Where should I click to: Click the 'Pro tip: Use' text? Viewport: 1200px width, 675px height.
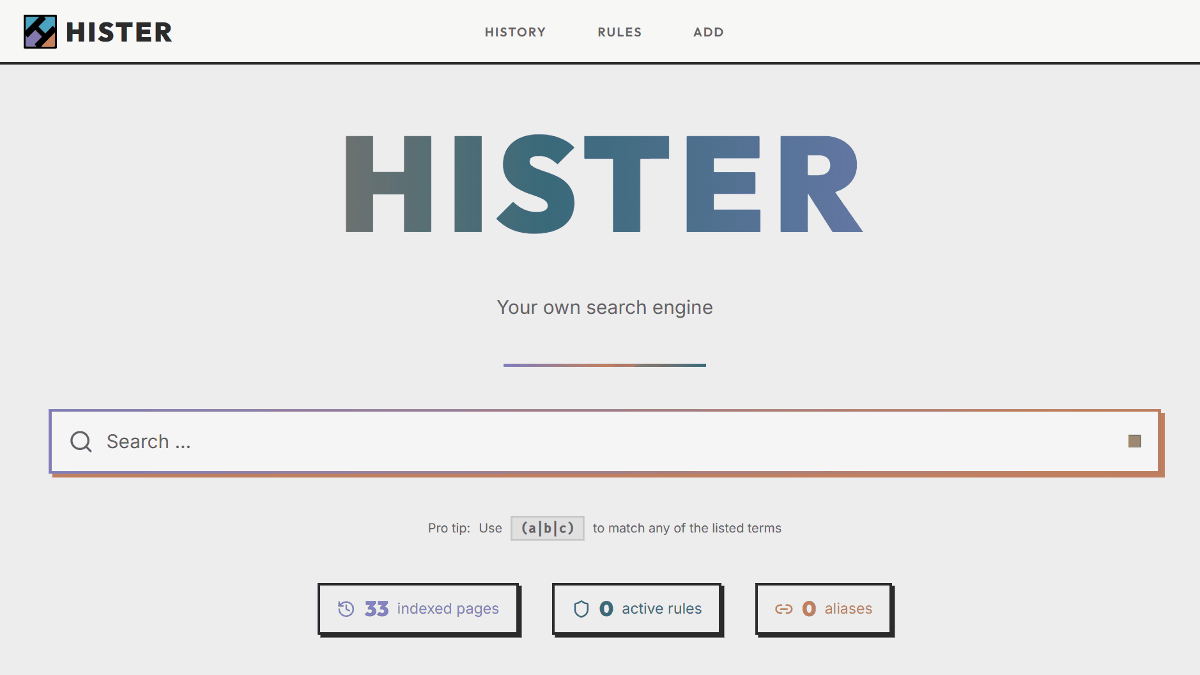click(465, 528)
